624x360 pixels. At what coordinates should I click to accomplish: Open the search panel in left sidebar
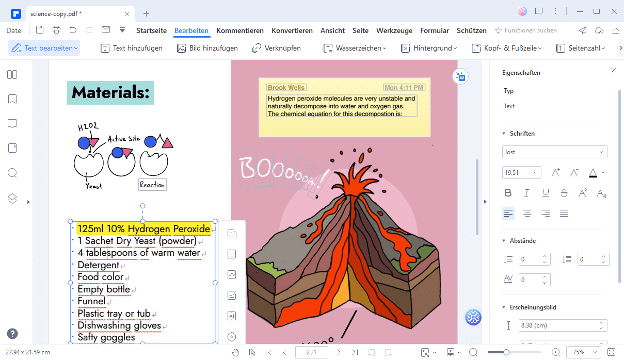12,173
